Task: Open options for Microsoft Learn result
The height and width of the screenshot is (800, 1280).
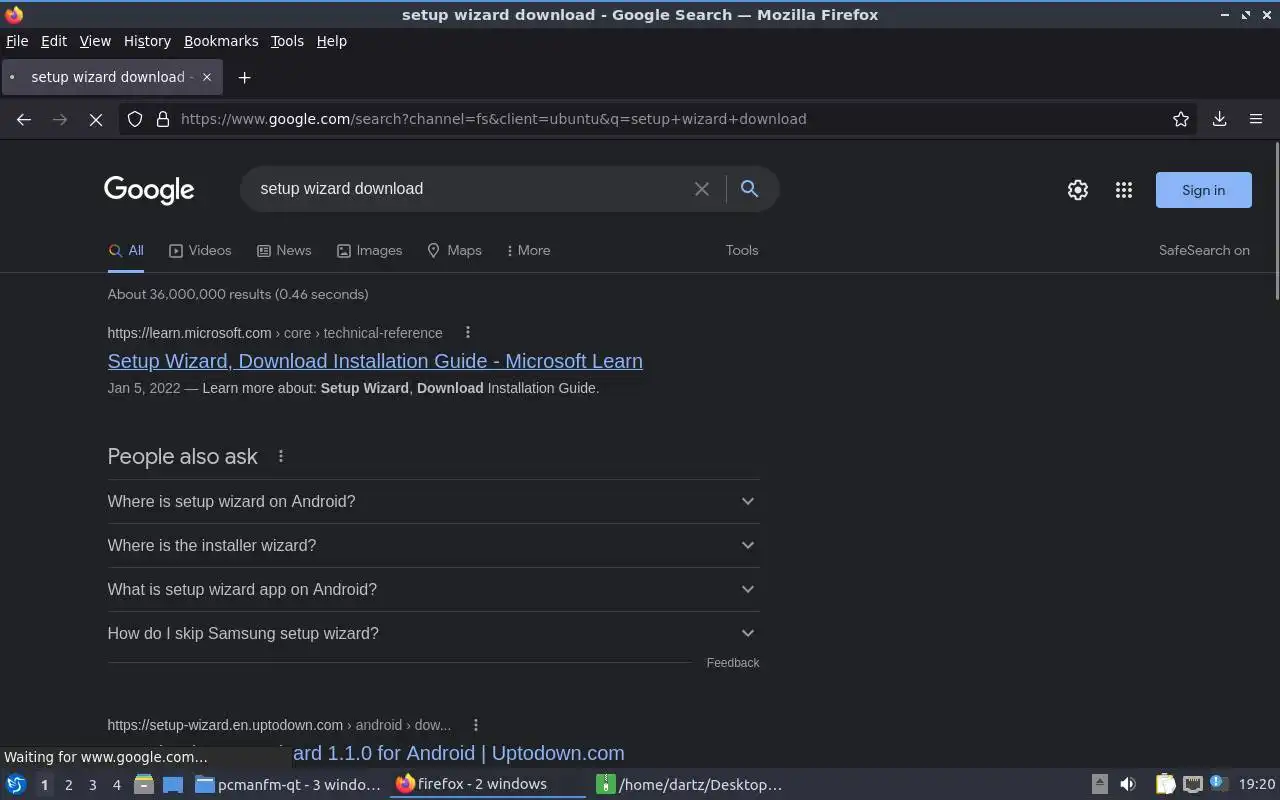Action: pos(468,332)
